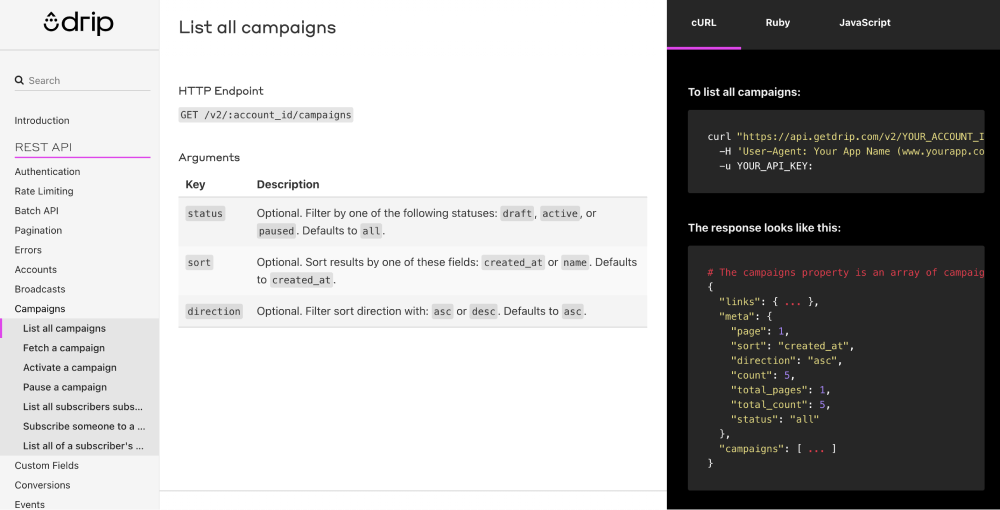Select the JavaScript code tab
The height and width of the screenshot is (510, 1000).
(864, 23)
